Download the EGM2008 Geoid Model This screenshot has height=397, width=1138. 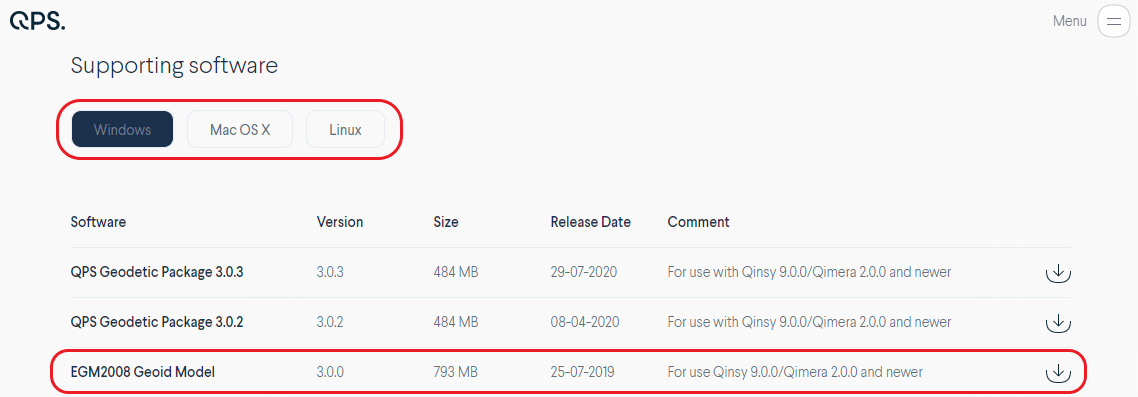[x=1057, y=372]
